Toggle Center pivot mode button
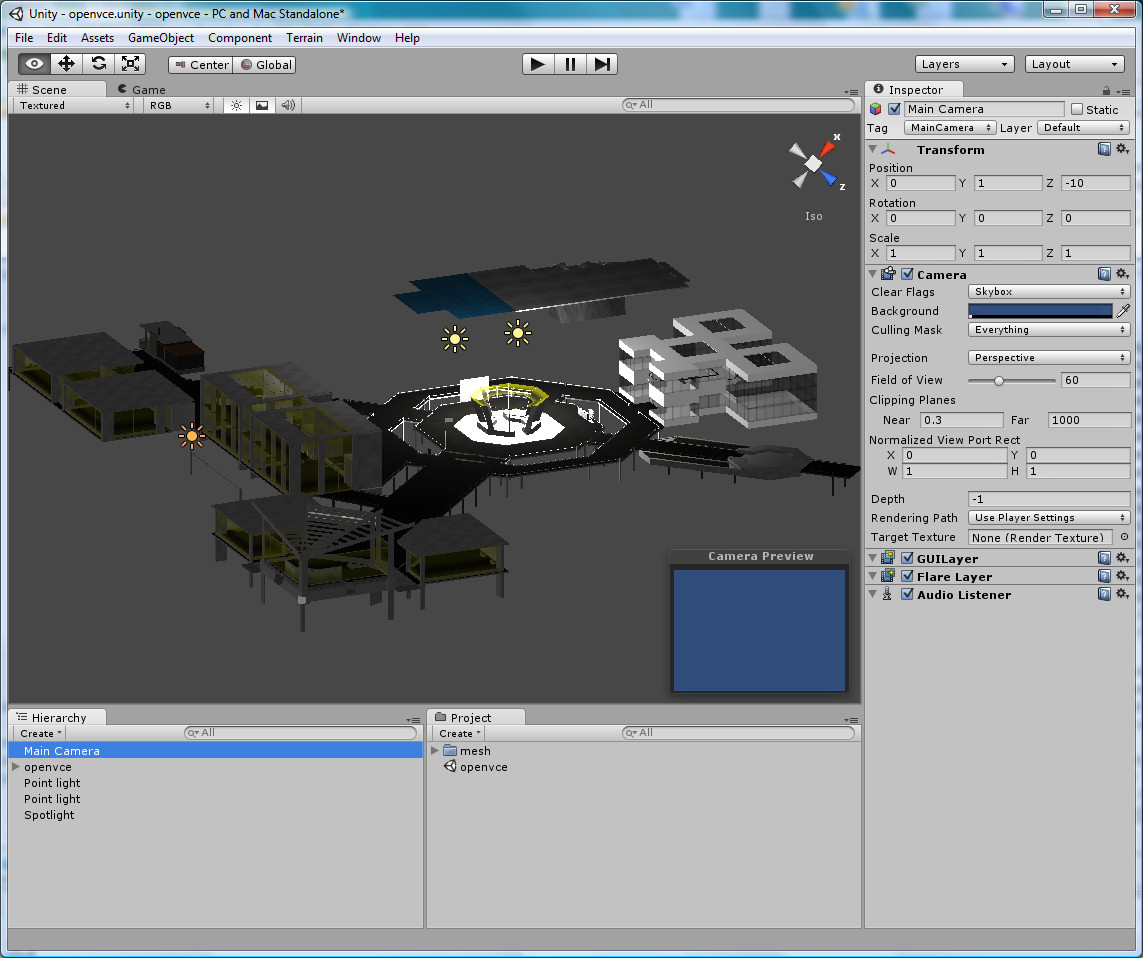 [200, 65]
